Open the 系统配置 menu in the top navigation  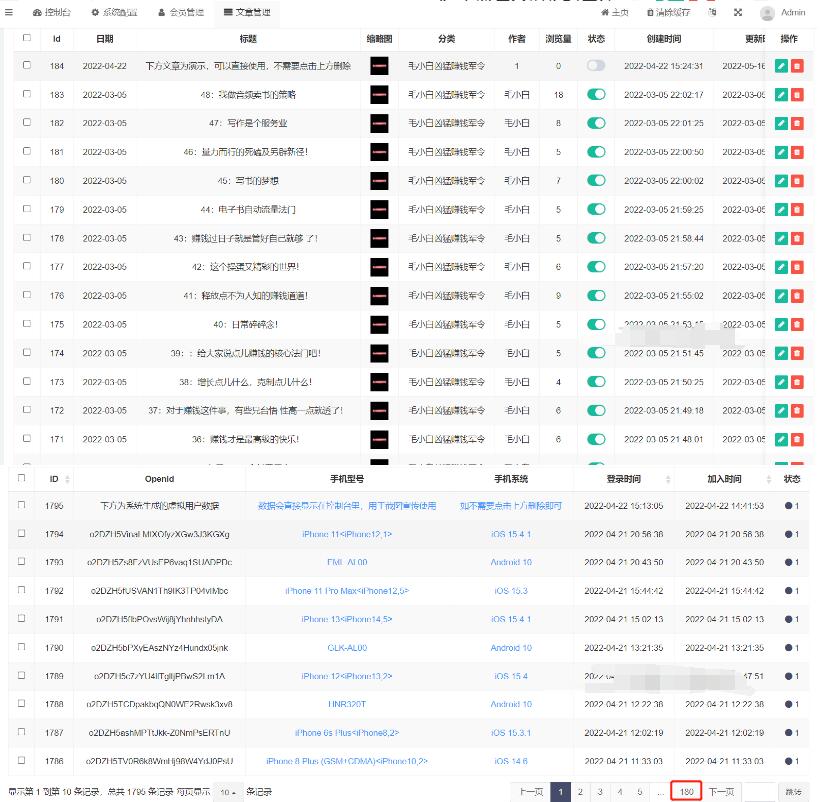pyautogui.click(x=113, y=13)
